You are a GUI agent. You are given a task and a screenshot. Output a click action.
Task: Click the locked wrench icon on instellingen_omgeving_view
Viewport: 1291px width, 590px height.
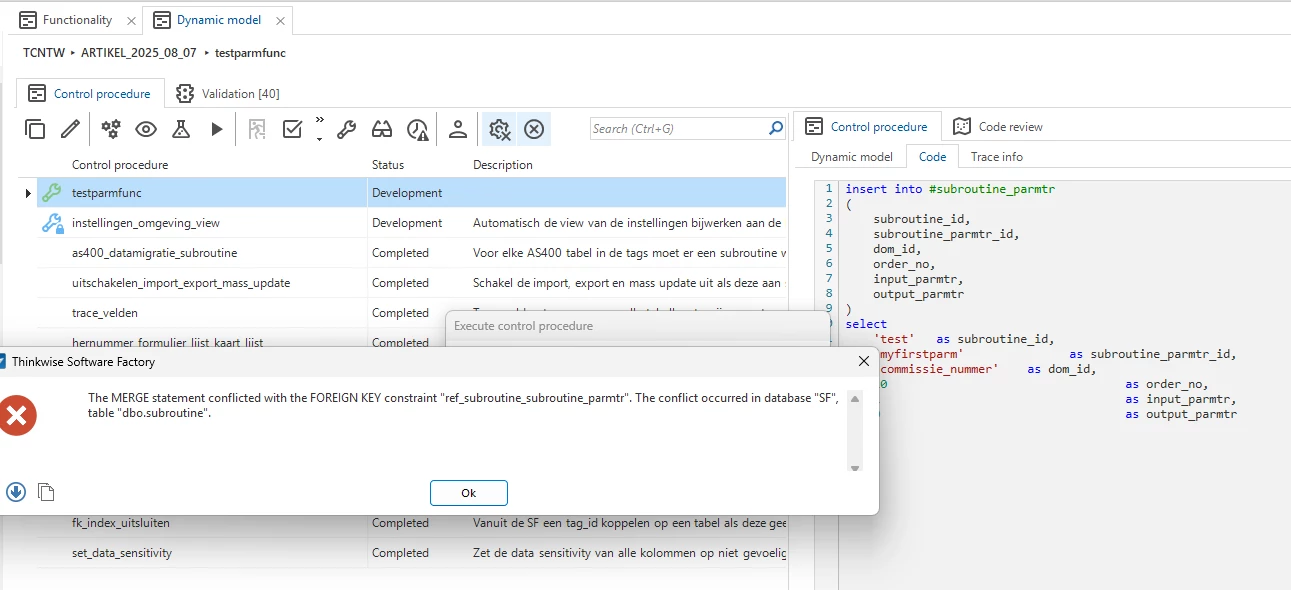[51, 223]
